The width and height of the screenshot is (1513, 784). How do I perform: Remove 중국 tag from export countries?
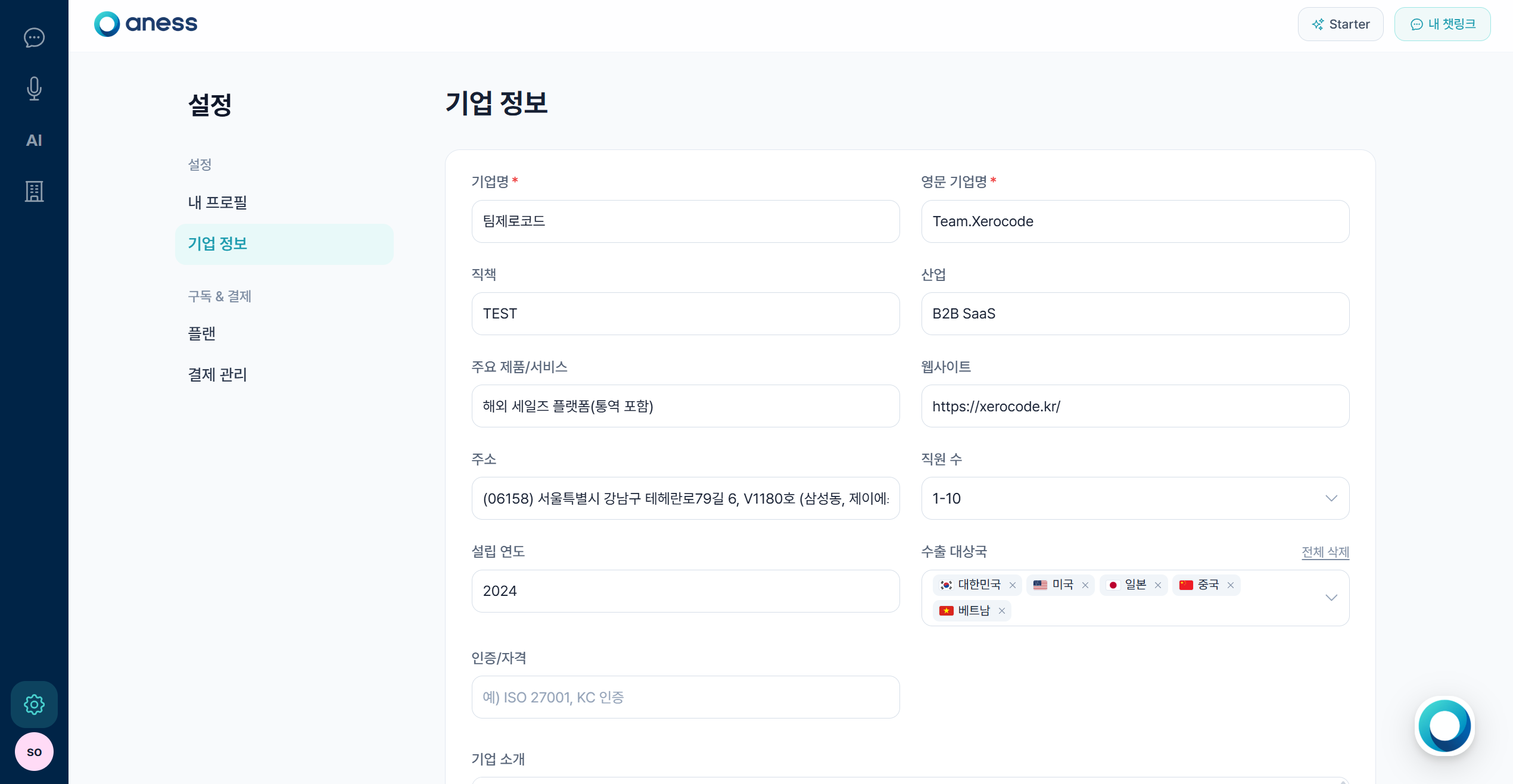point(1231,585)
